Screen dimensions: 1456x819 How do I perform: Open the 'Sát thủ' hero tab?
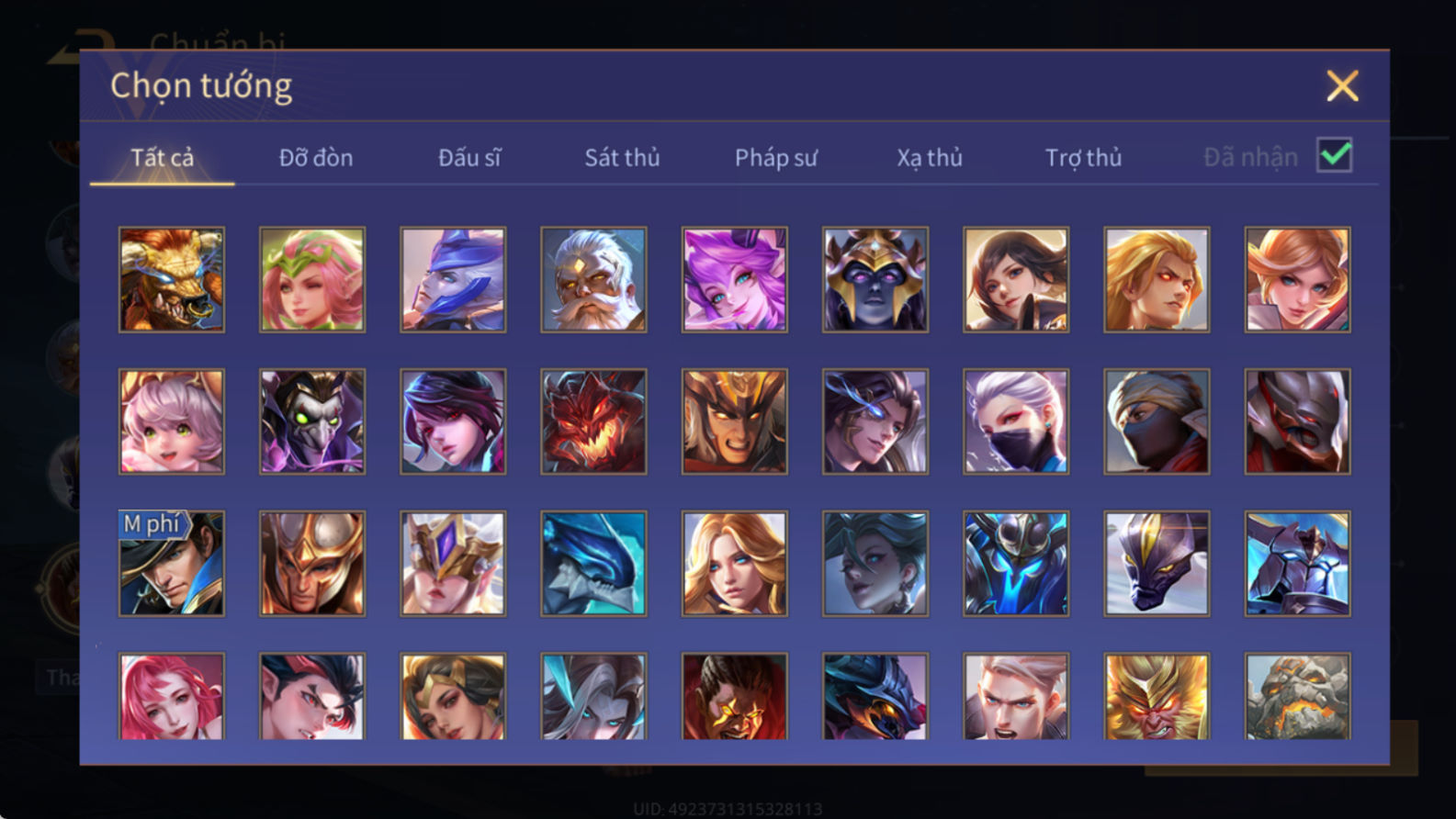[x=622, y=158]
